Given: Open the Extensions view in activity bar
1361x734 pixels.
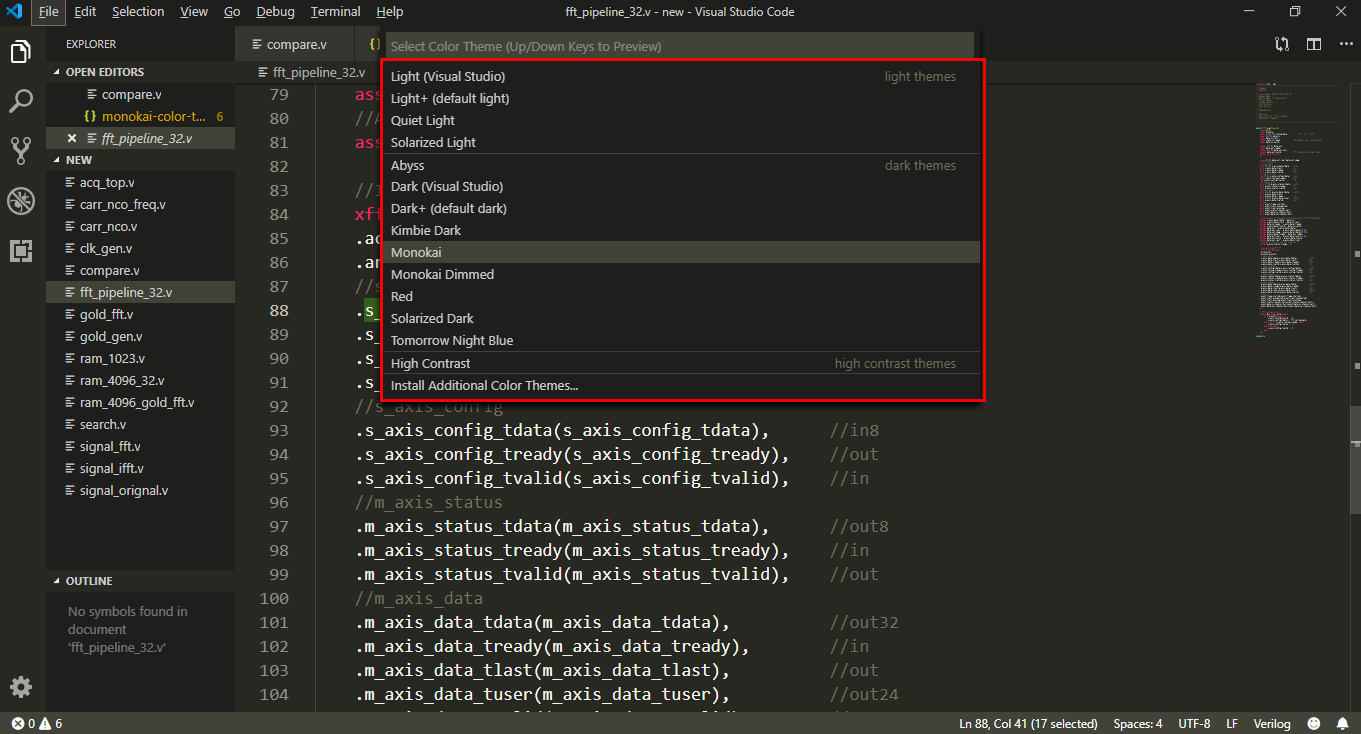Looking at the screenshot, I should (x=21, y=250).
